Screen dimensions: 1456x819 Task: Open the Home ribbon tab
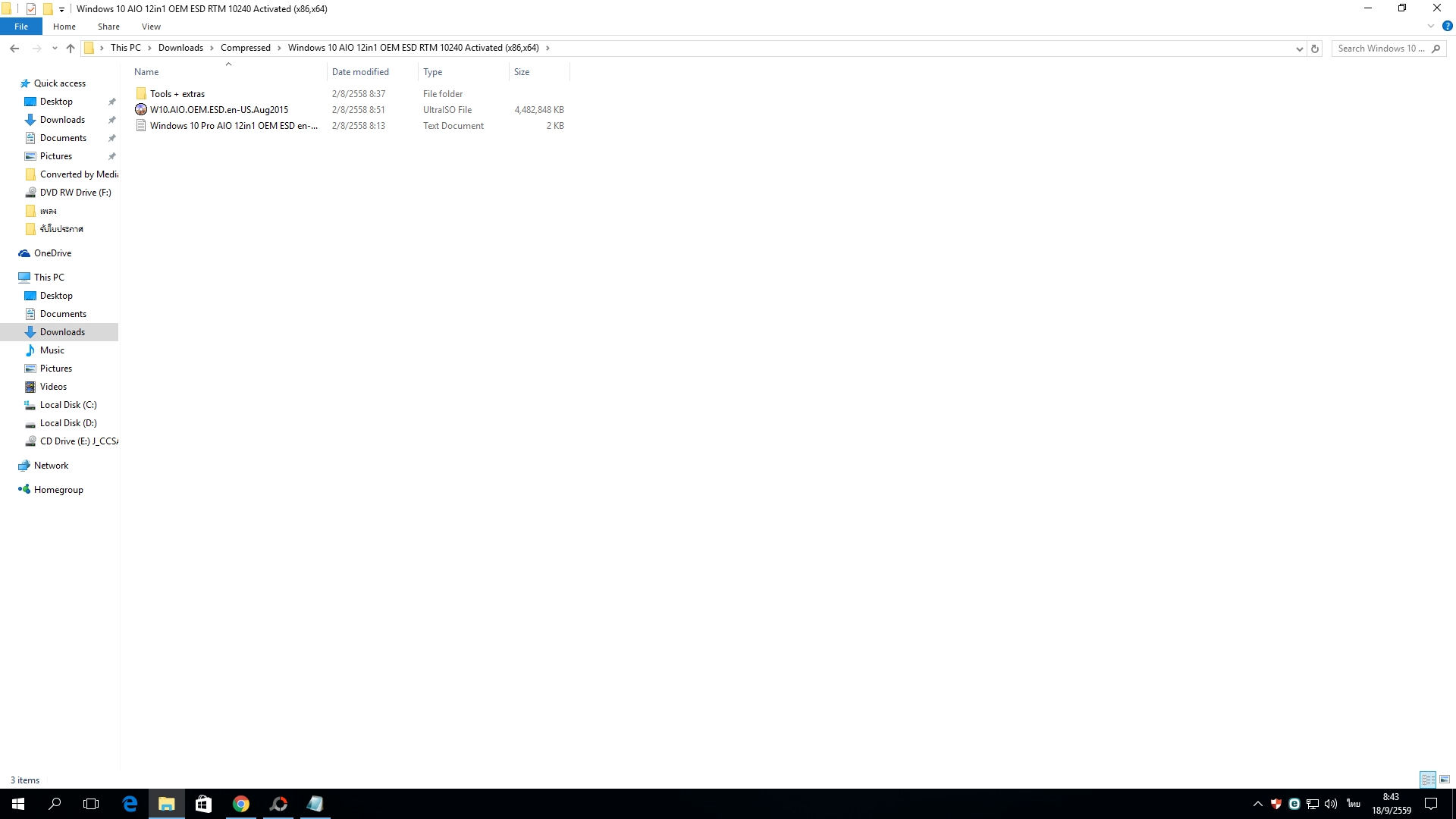click(64, 27)
